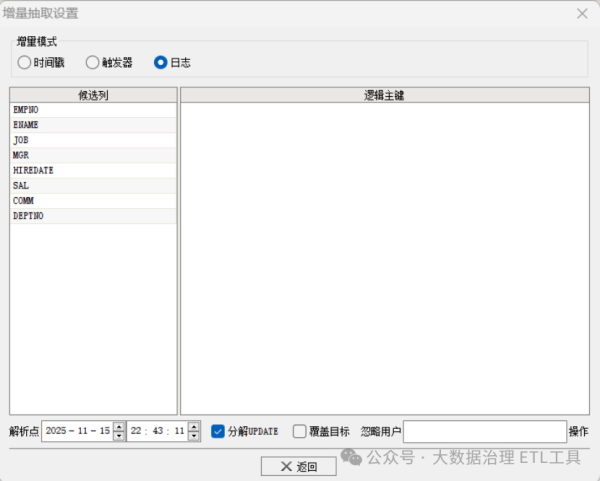
Task: Click the 返回 button
Action: 299,466
